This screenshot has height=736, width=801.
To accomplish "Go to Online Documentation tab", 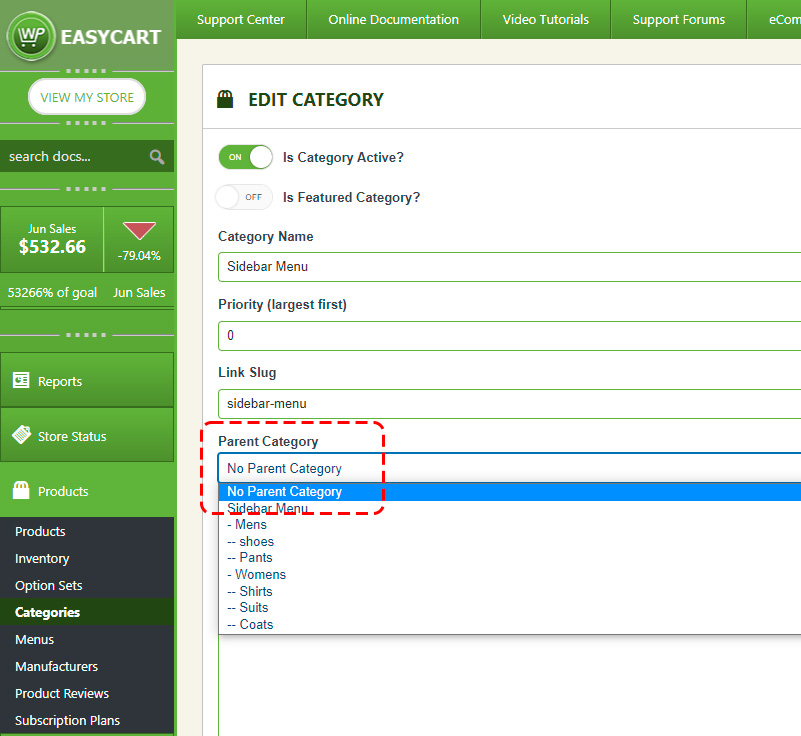I will click(393, 19).
